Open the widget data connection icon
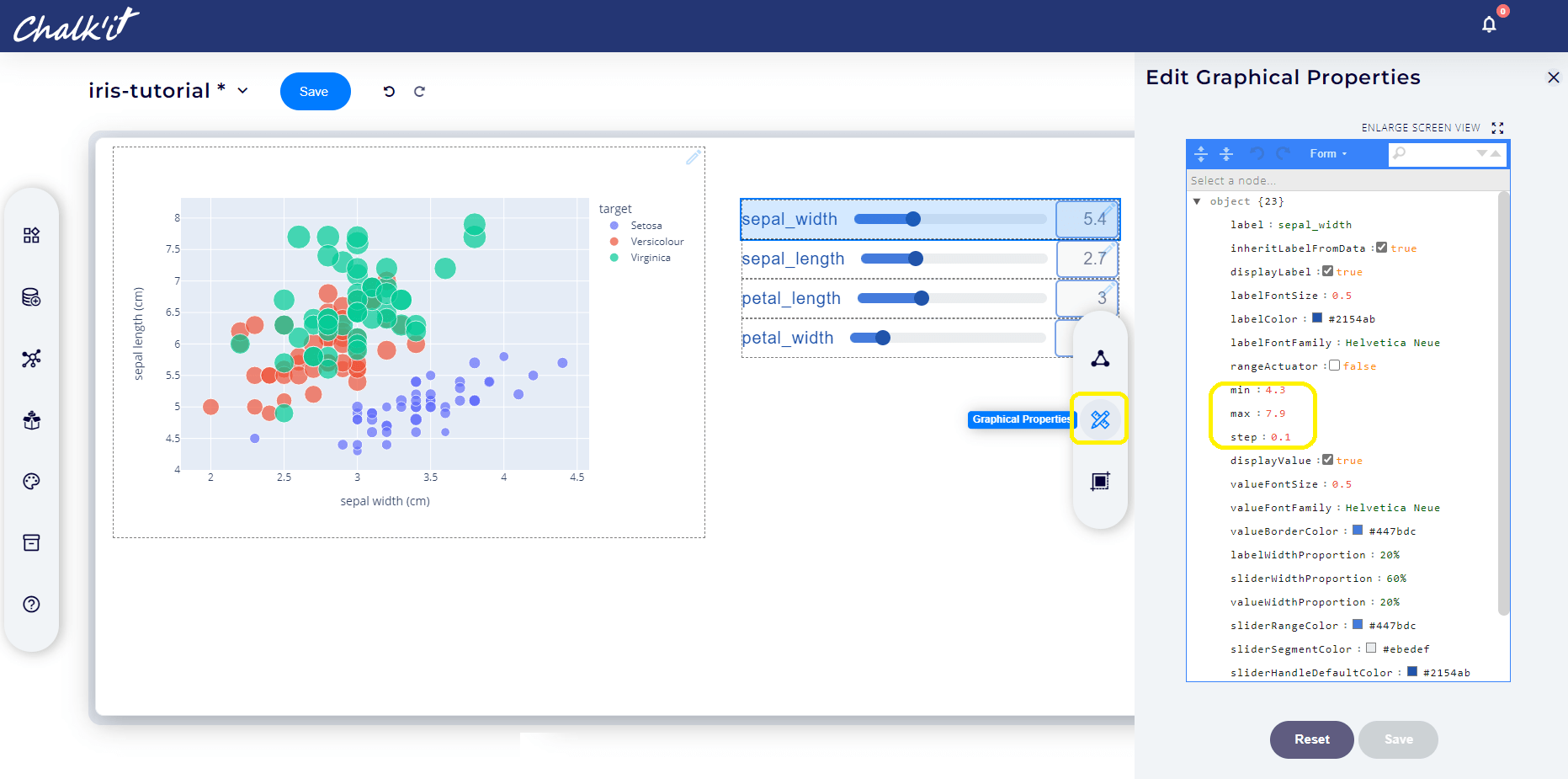This screenshot has height=779, width=1568. click(1100, 359)
